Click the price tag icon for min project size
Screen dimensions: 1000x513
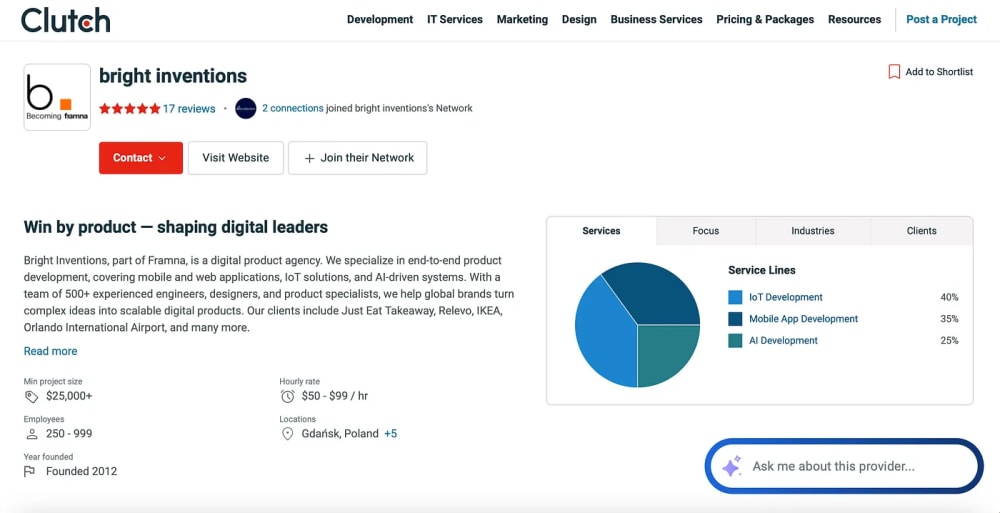click(x=31, y=396)
